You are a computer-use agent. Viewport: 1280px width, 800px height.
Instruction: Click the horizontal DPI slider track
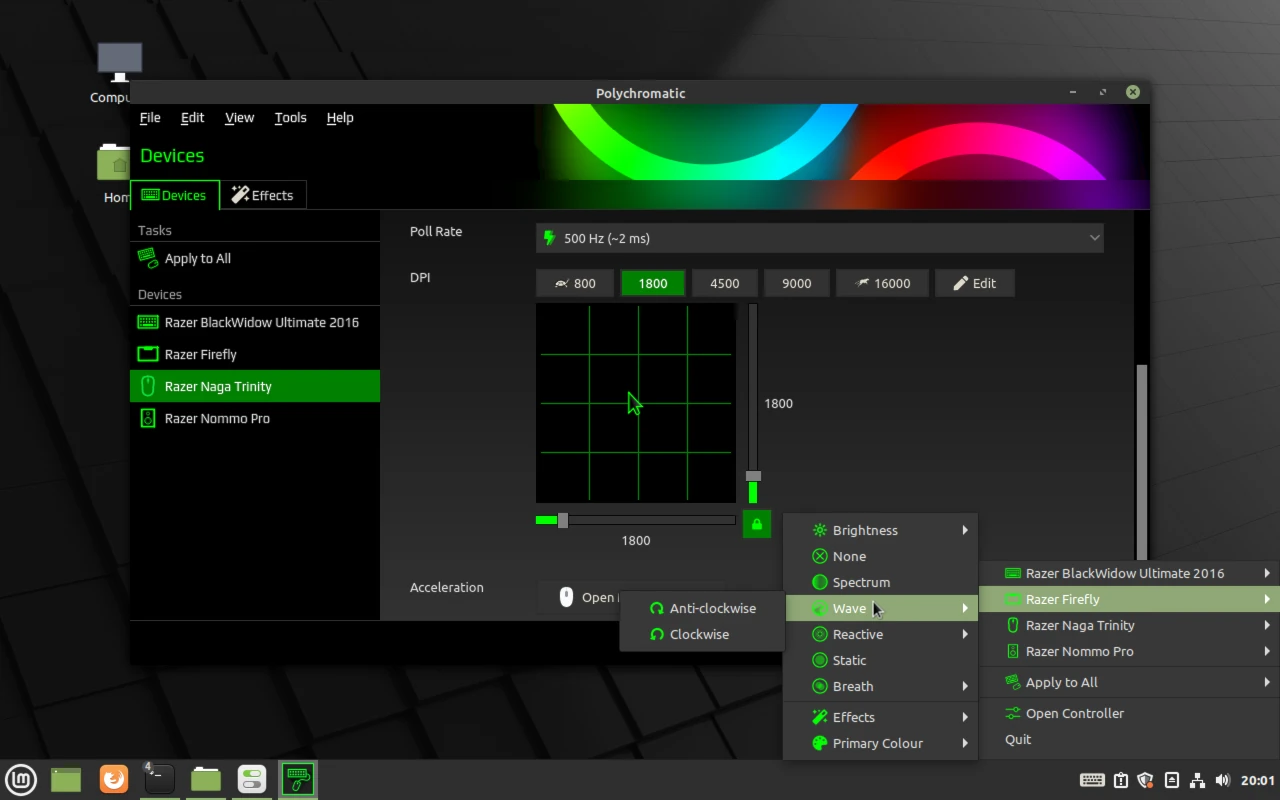[x=636, y=520]
